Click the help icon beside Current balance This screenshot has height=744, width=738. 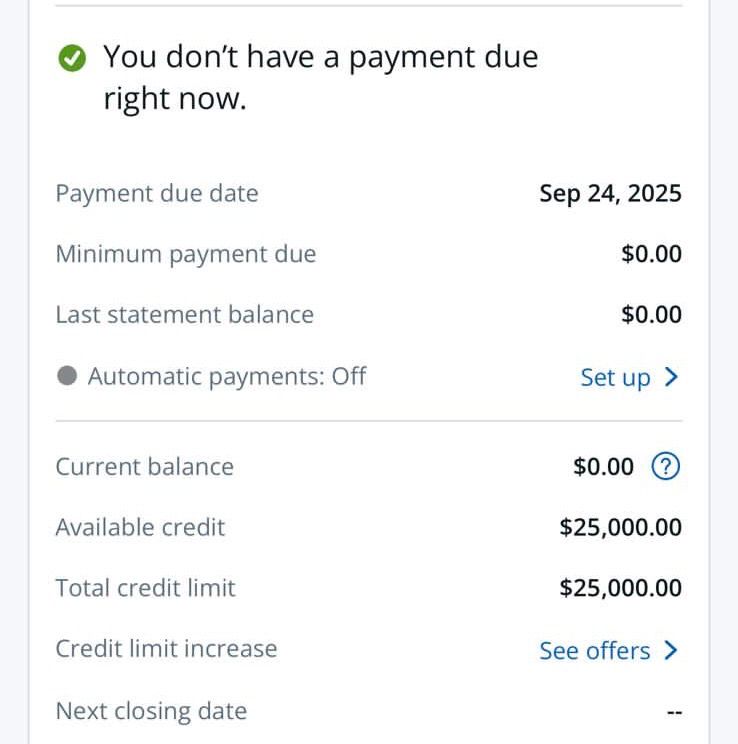(x=665, y=466)
